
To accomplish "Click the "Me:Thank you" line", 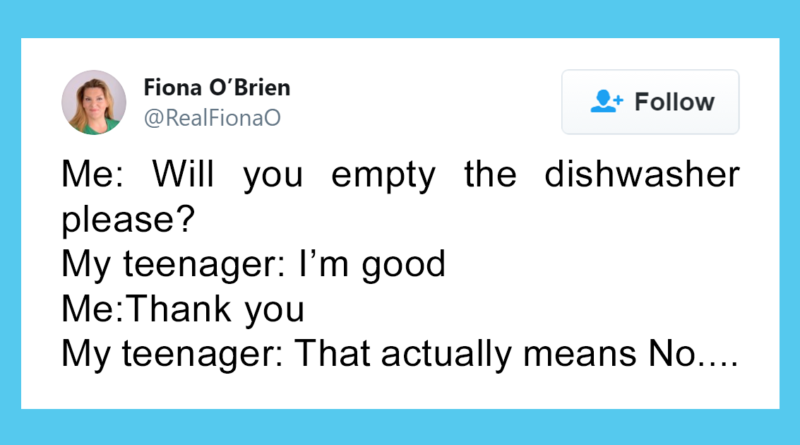I will (182, 309).
